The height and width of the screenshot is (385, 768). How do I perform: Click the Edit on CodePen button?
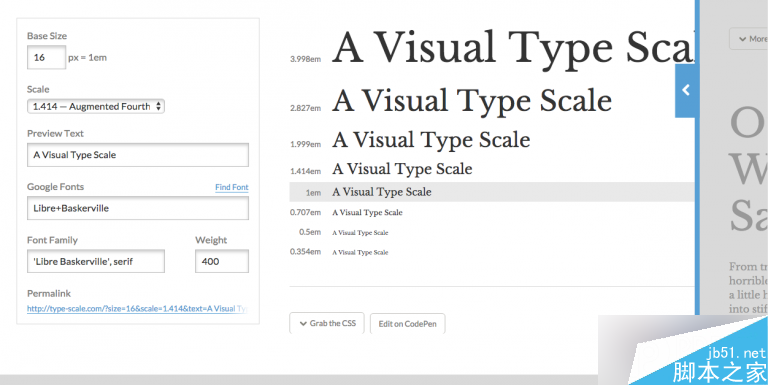[x=408, y=324]
